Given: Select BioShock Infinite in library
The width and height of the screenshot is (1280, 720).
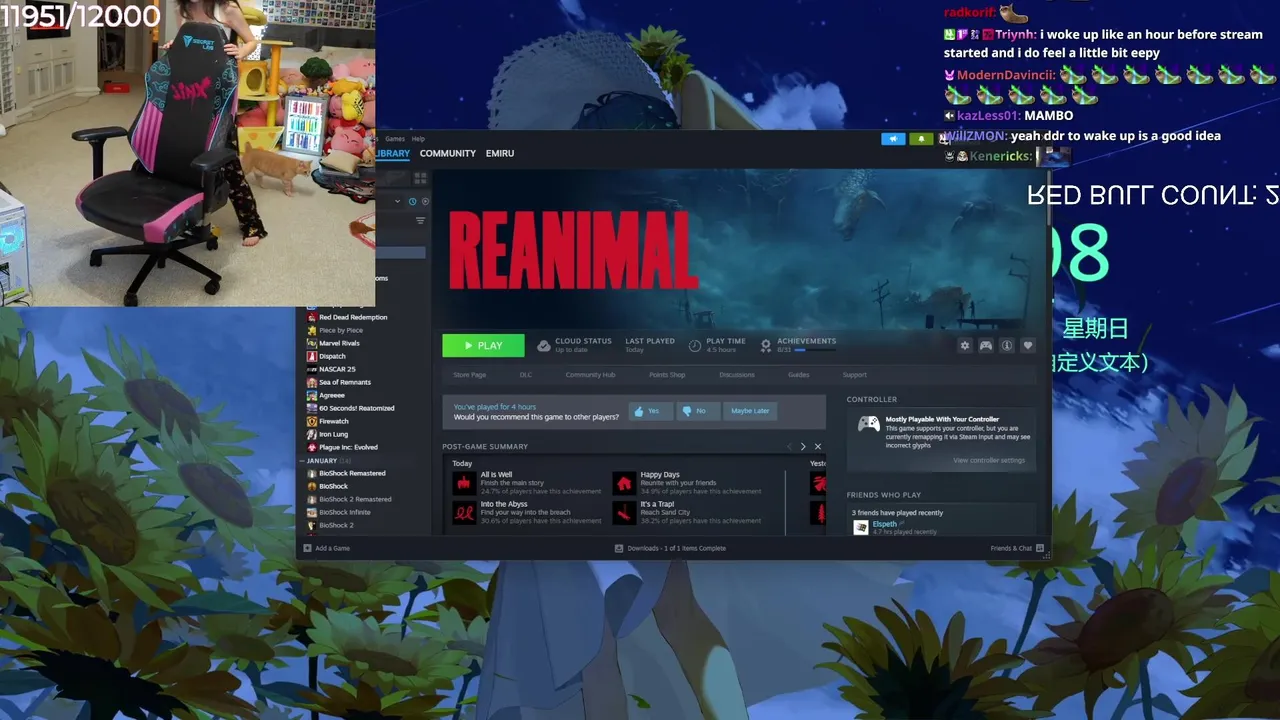Looking at the screenshot, I should point(338,512).
